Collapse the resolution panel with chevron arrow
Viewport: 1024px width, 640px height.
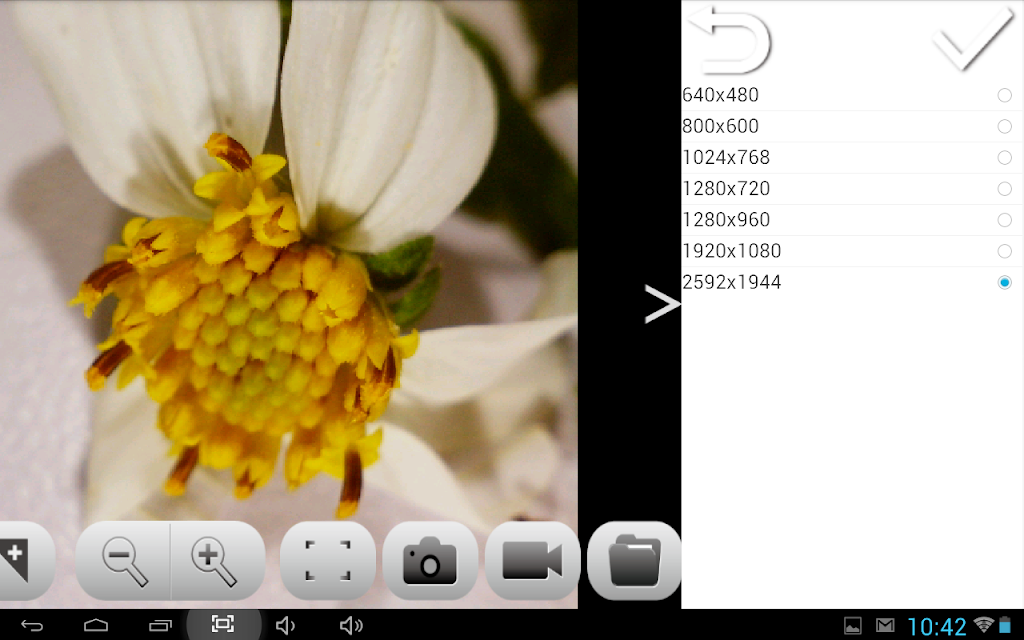coord(662,304)
